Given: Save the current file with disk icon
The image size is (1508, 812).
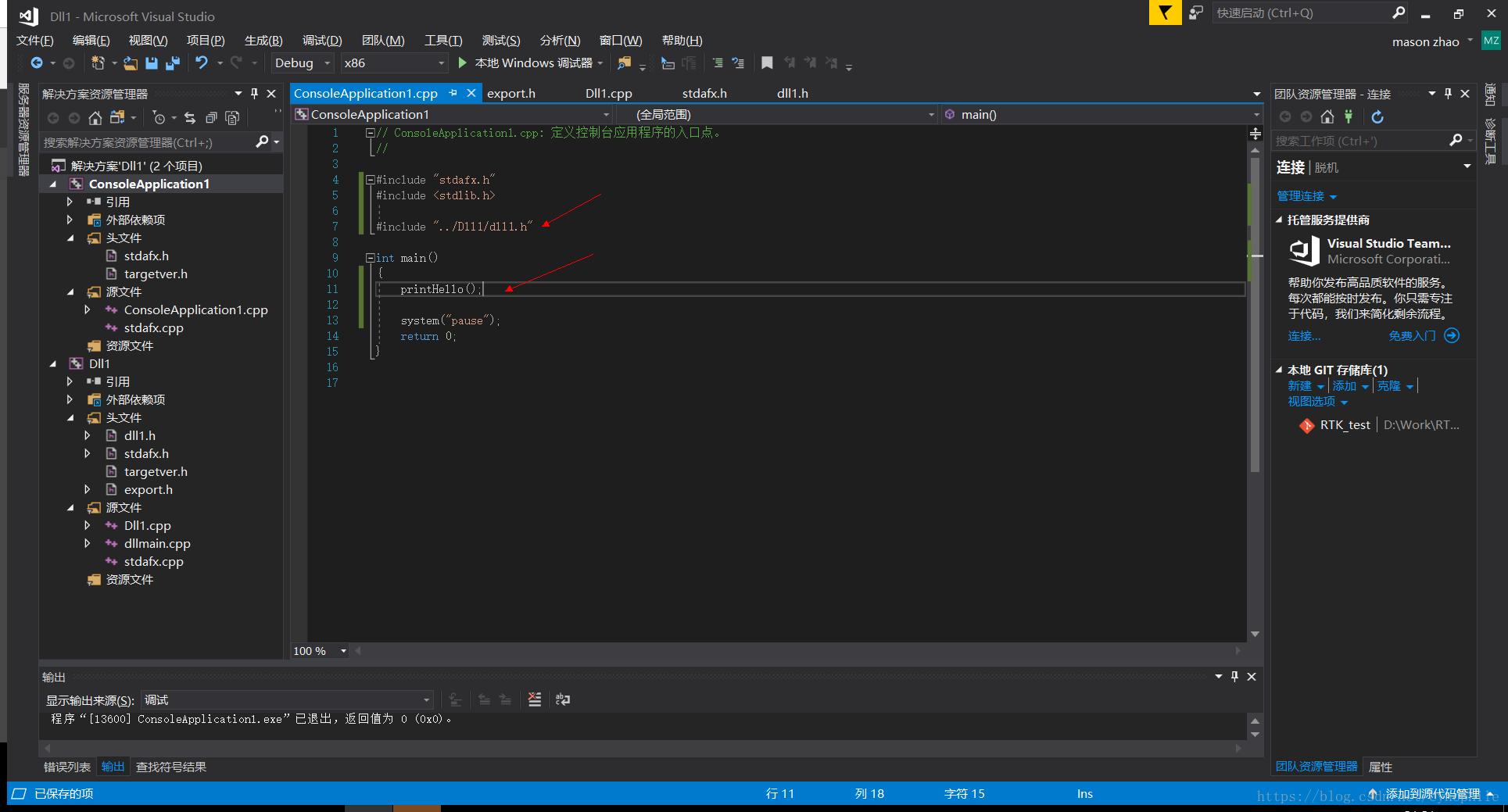Looking at the screenshot, I should pos(152,63).
